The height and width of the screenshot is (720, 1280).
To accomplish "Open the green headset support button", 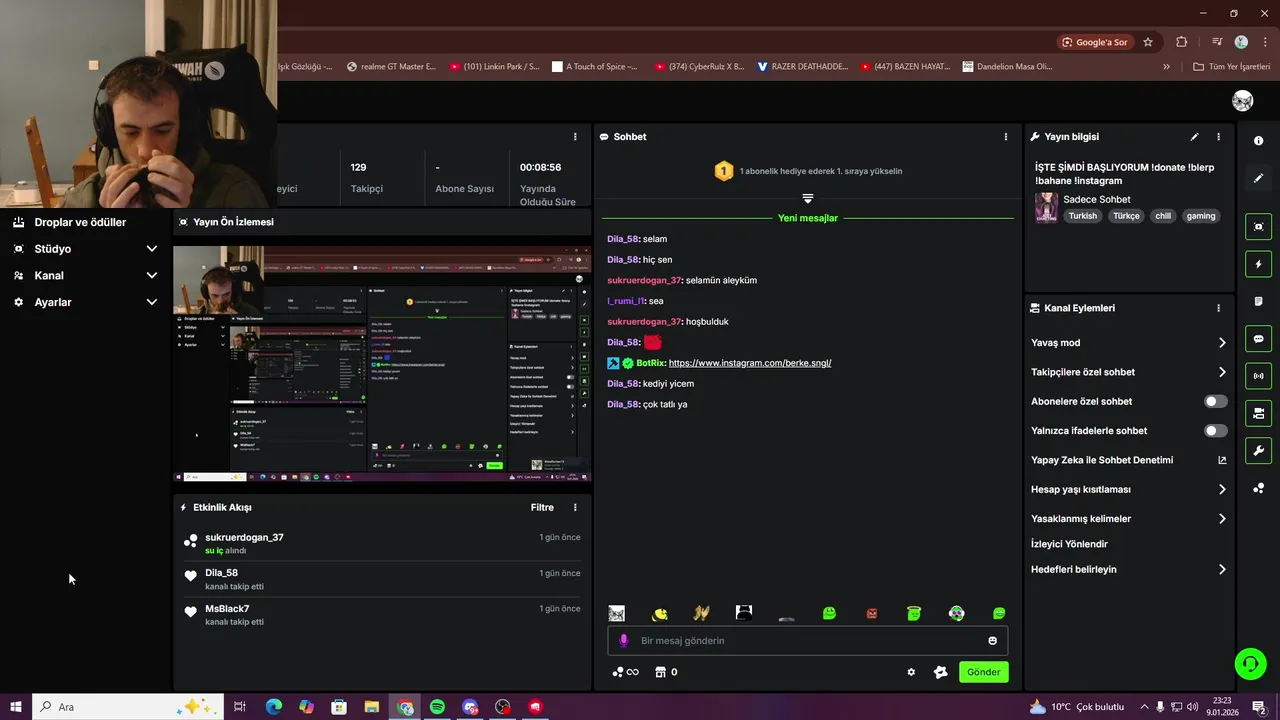I will click(x=1250, y=663).
